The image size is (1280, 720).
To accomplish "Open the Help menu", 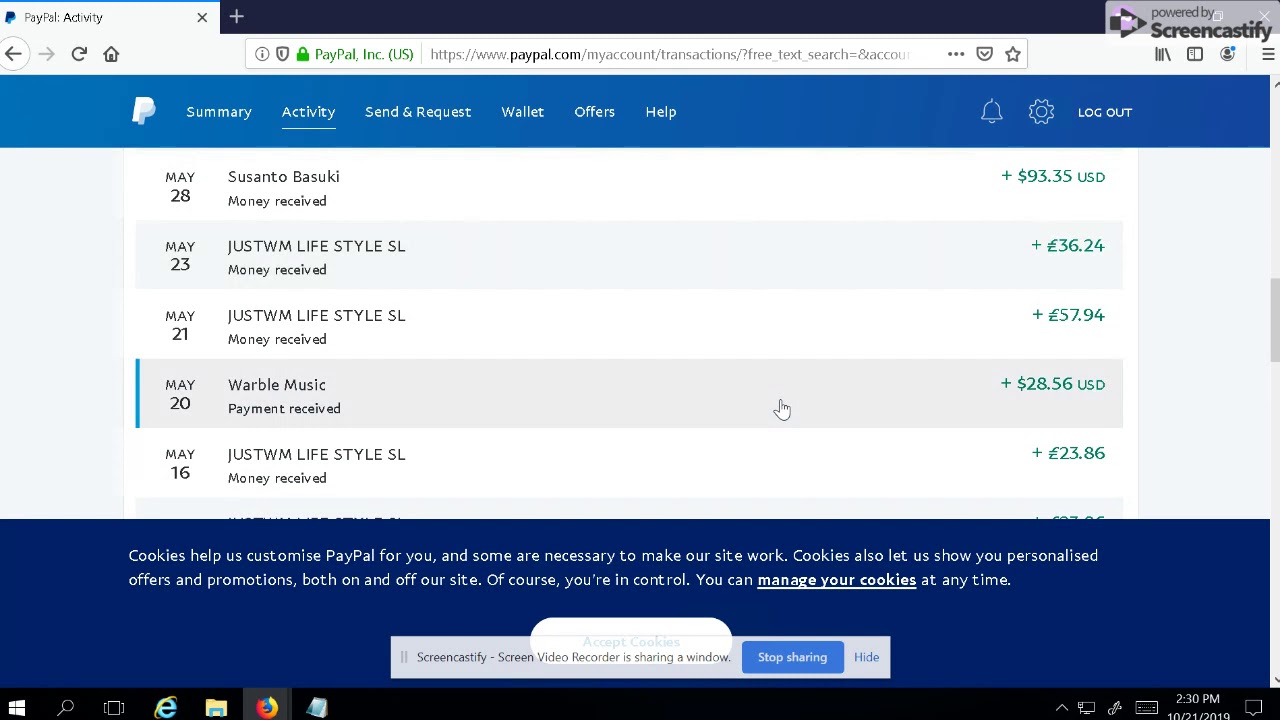I will coord(661,112).
